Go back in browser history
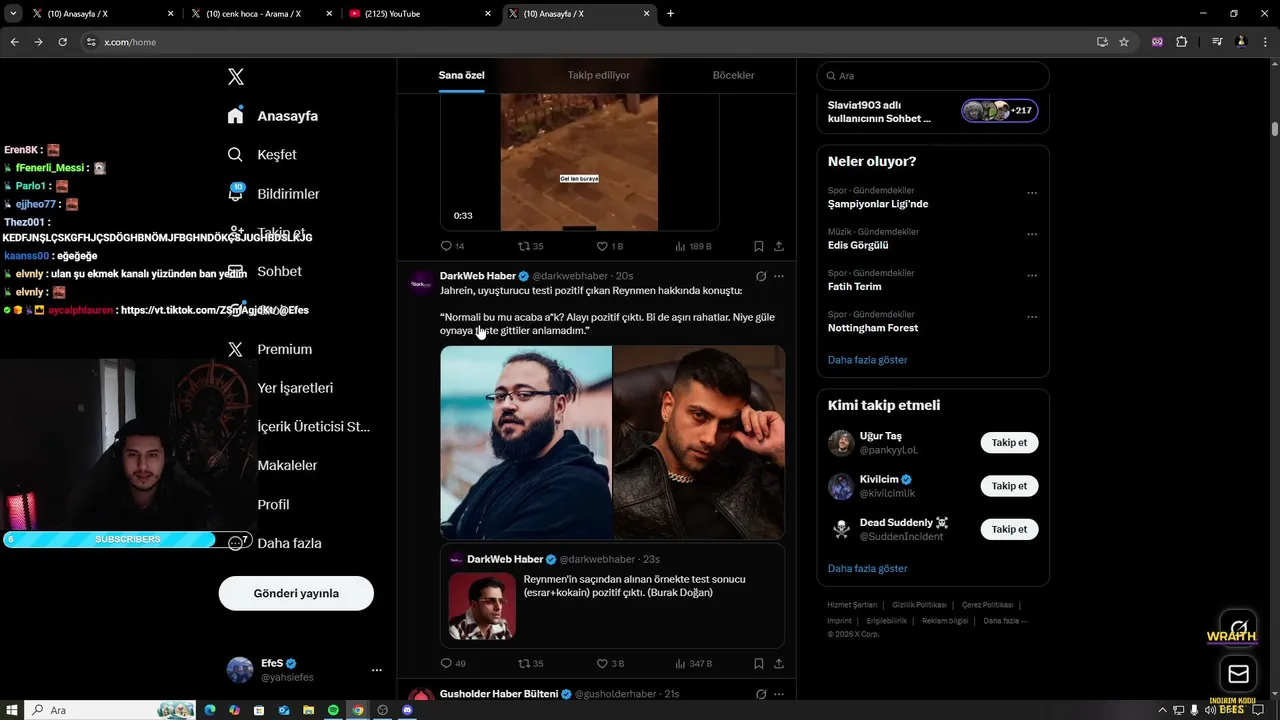The image size is (1280, 720). pos(14,42)
